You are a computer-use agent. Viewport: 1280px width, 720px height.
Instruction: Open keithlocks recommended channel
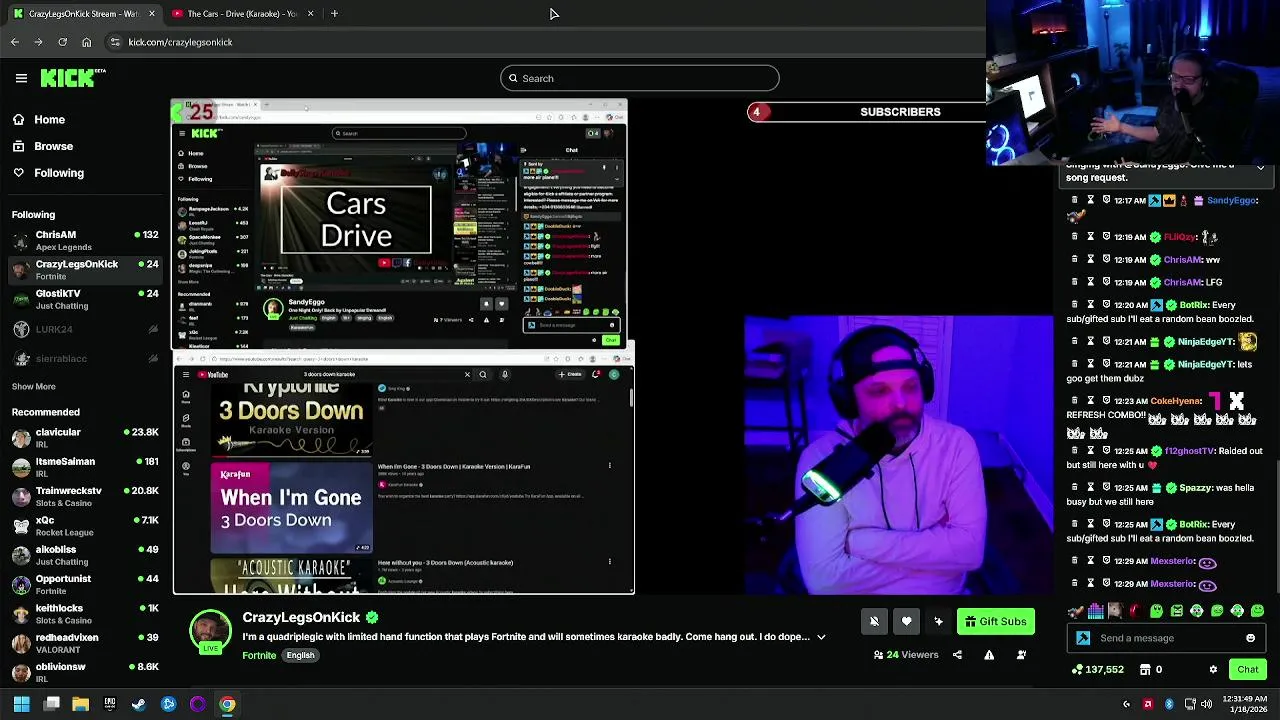coord(84,614)
